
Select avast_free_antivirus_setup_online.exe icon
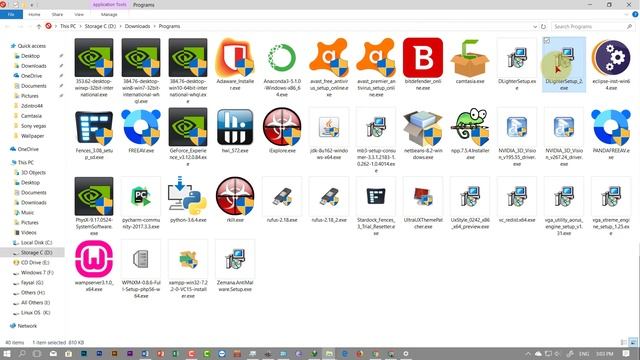(x=329, y=58)
